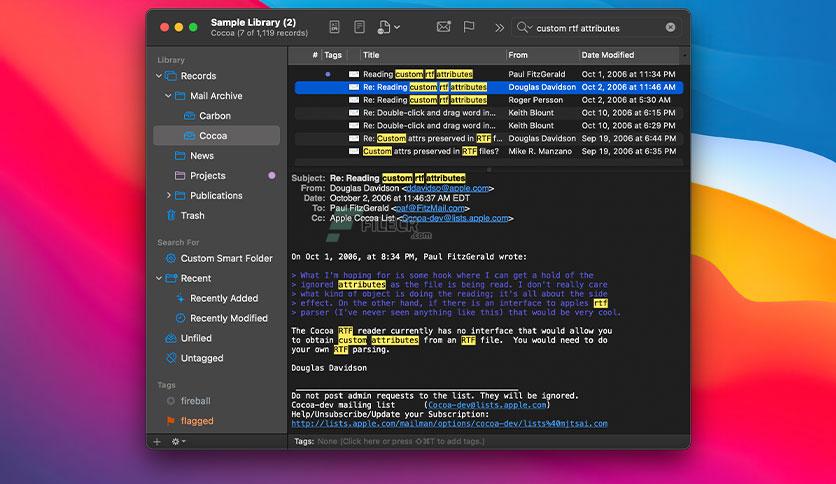Click Cocoa-dev@lists.apple.com link in footer
Screen dimensions: 836x484
(x=487, y=405)
